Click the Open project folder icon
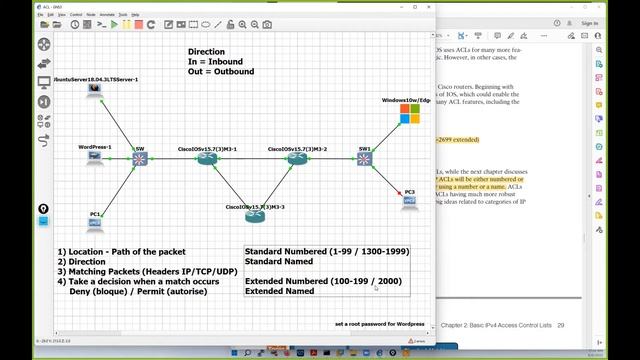 57,25
